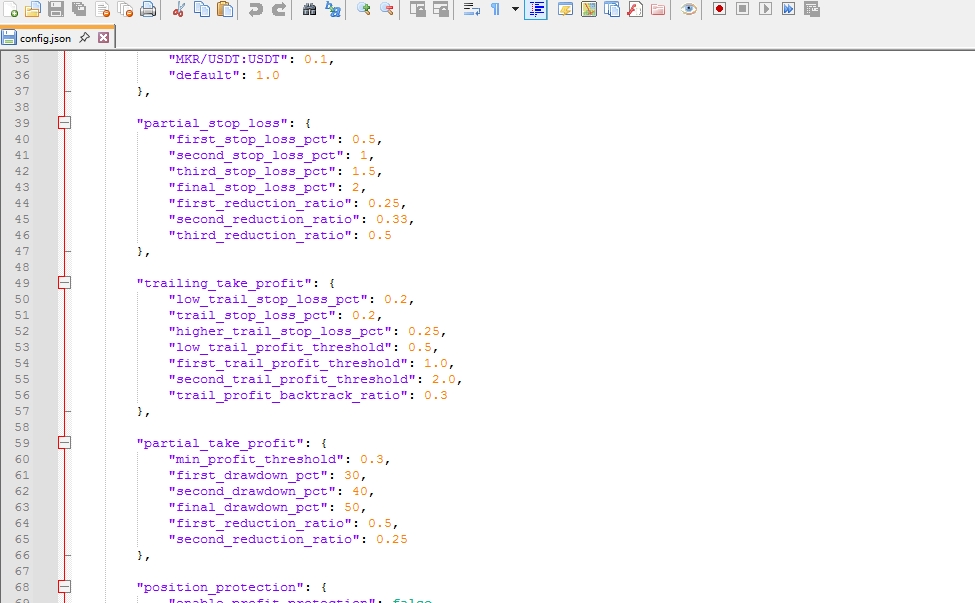This screenshot has height=603, width=975.
Task: Click the "final_stop_loss_pct" key
Action: pos(252,187)
